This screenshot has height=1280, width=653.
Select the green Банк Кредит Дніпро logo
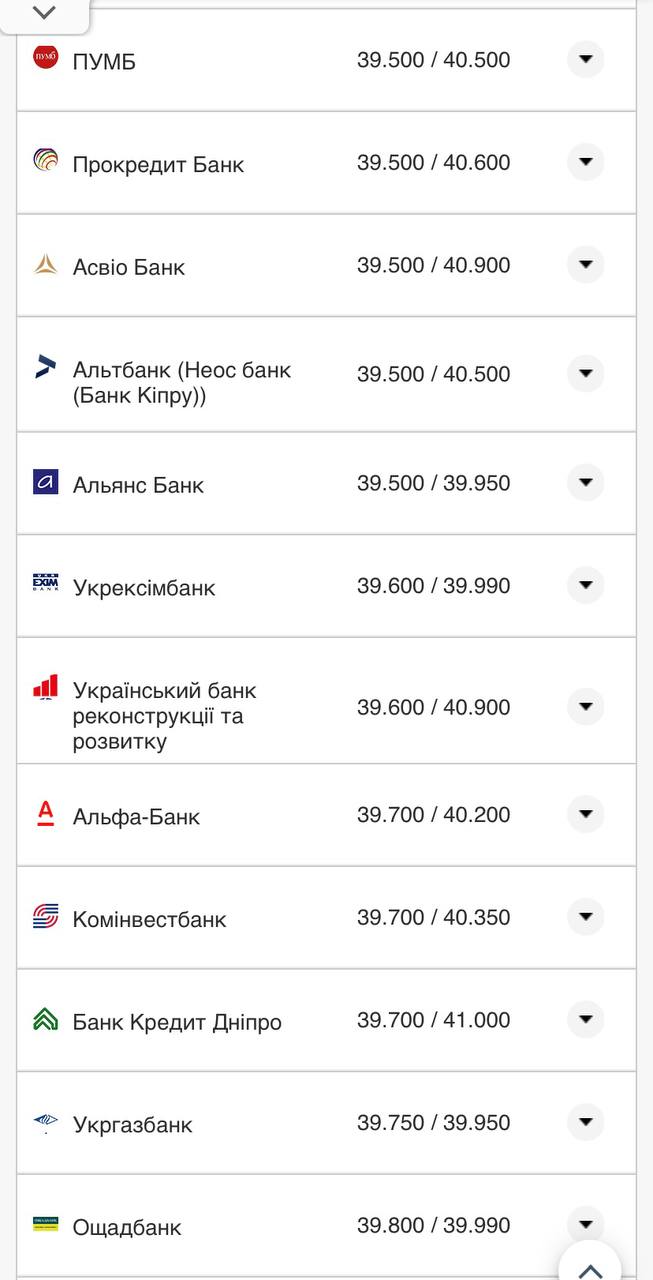(44, 1020)
